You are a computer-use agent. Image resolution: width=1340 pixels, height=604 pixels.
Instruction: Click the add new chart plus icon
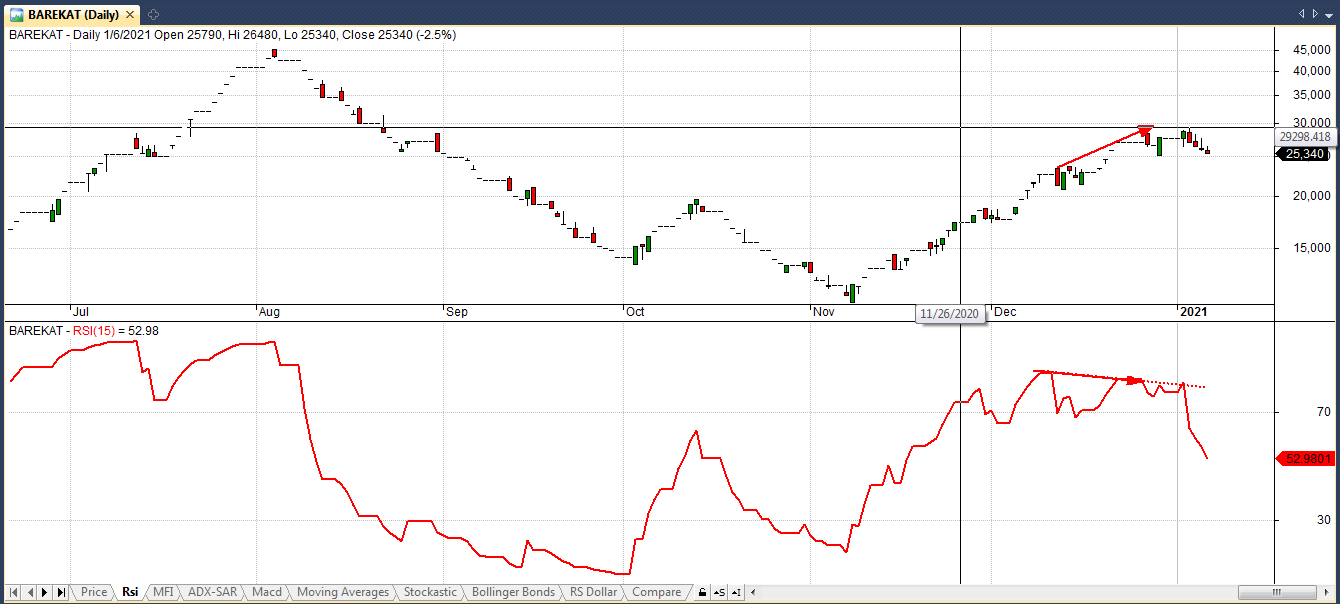(x=152, y=15)
